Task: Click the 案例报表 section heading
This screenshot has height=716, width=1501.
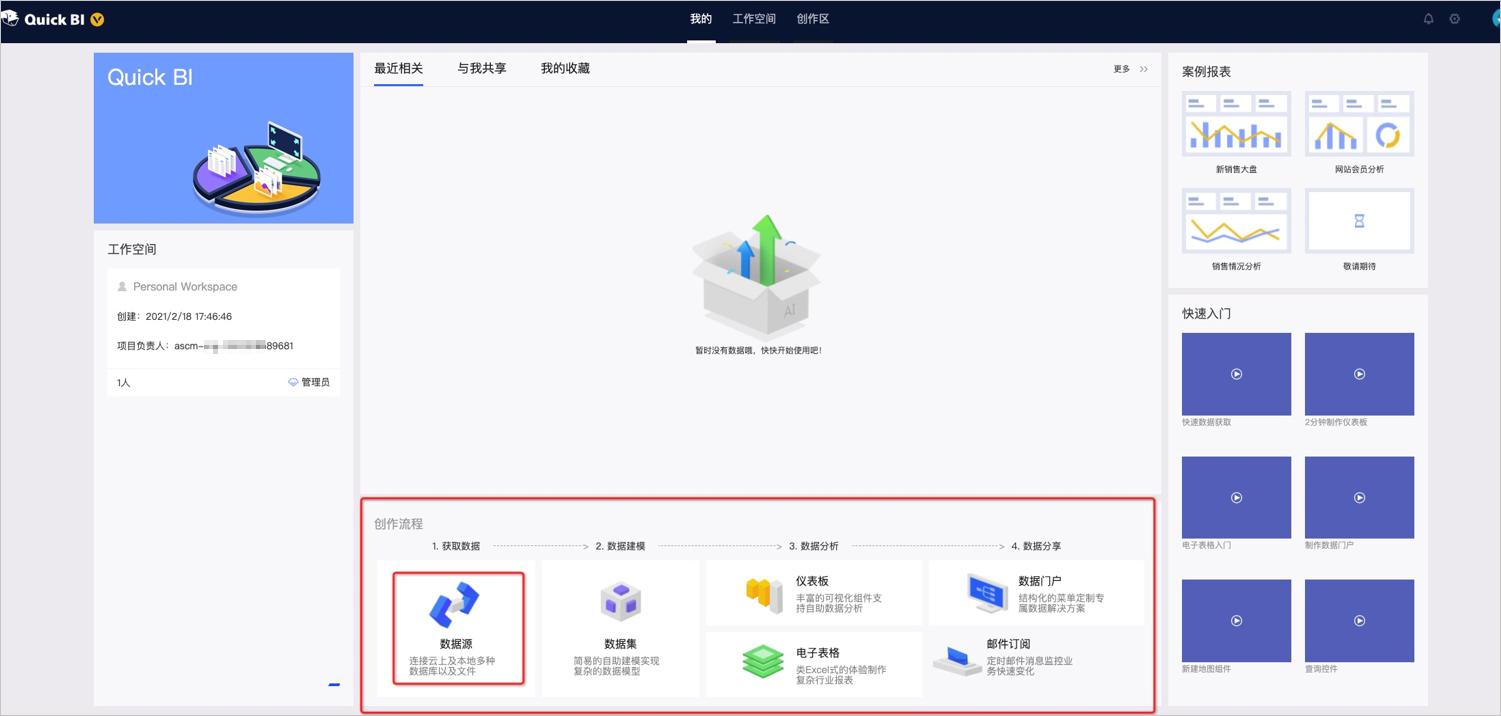Action: pyautogui.click(x=1206, y=72)
